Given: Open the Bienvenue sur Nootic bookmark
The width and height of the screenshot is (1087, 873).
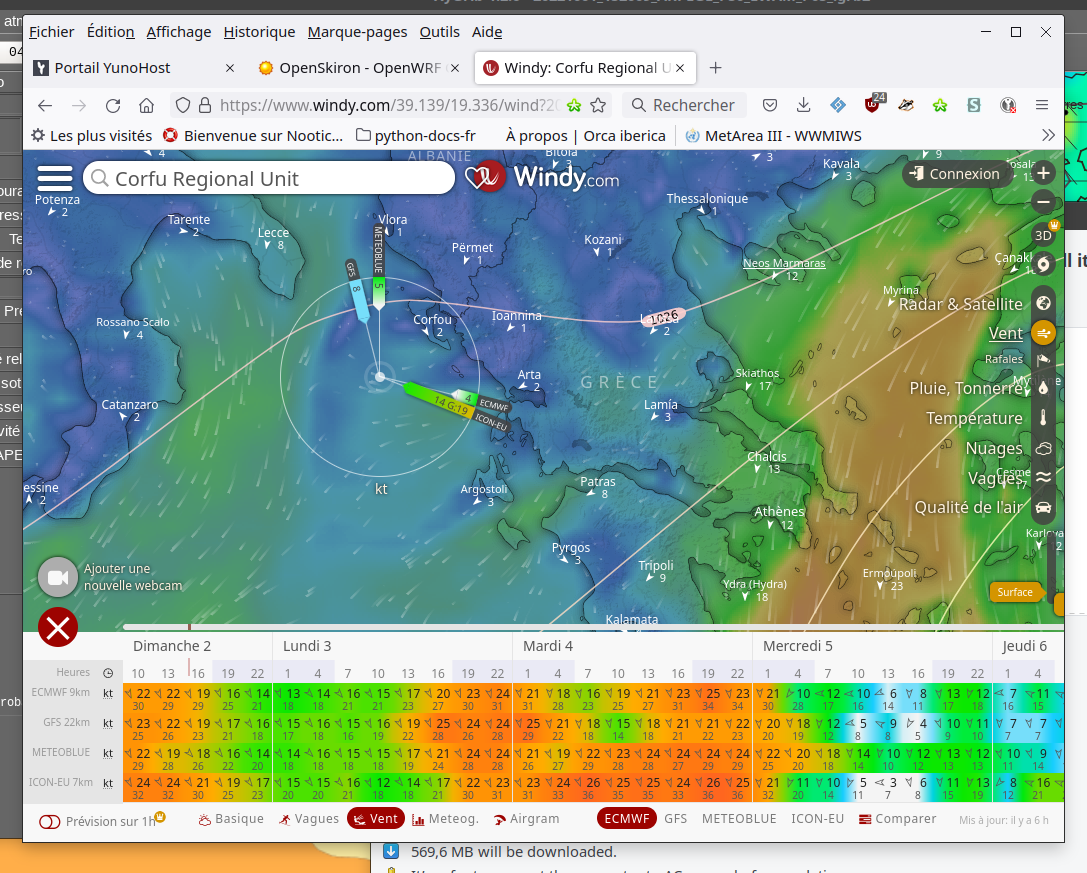Looking at the screenshot, I should (x=253, y=136).
